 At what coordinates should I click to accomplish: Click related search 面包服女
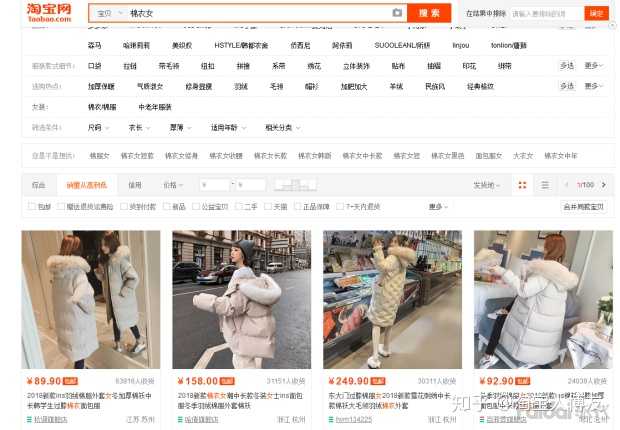(x=488, y=156)
